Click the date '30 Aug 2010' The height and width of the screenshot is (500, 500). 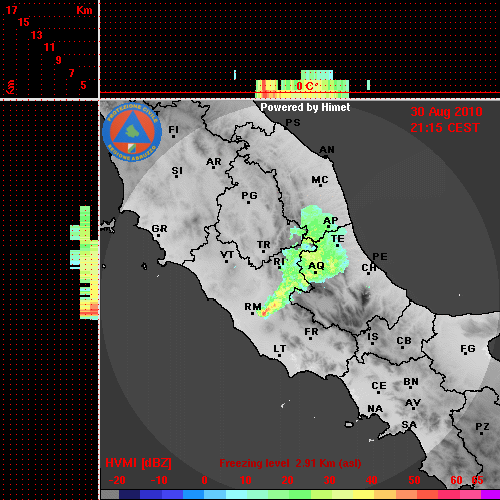click(446, 112)
